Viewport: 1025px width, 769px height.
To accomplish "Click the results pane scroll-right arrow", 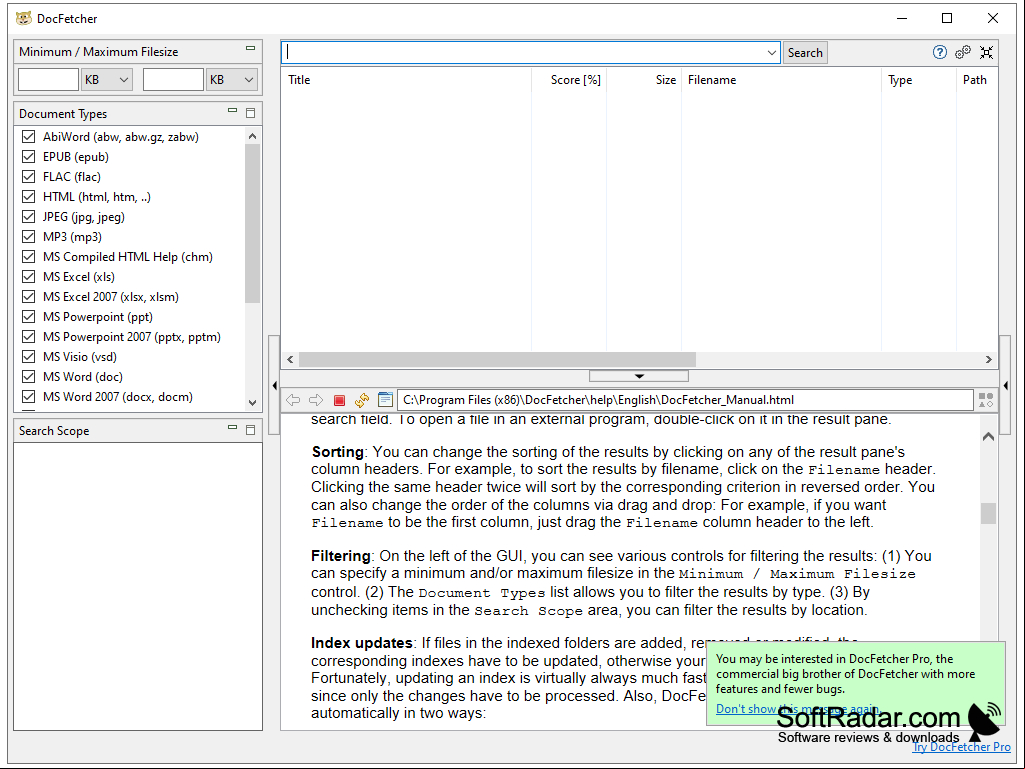I will 988,360.
